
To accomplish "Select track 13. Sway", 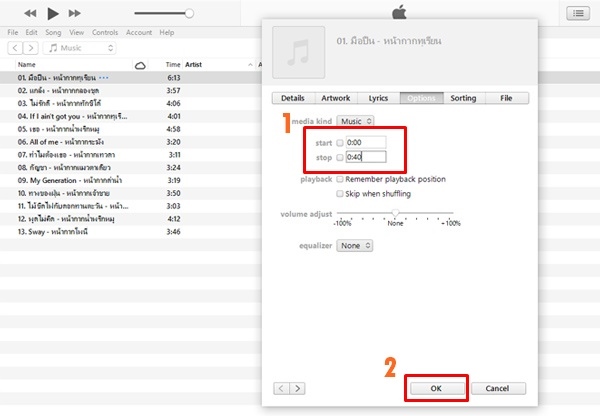I will click(x=53, y=232).
